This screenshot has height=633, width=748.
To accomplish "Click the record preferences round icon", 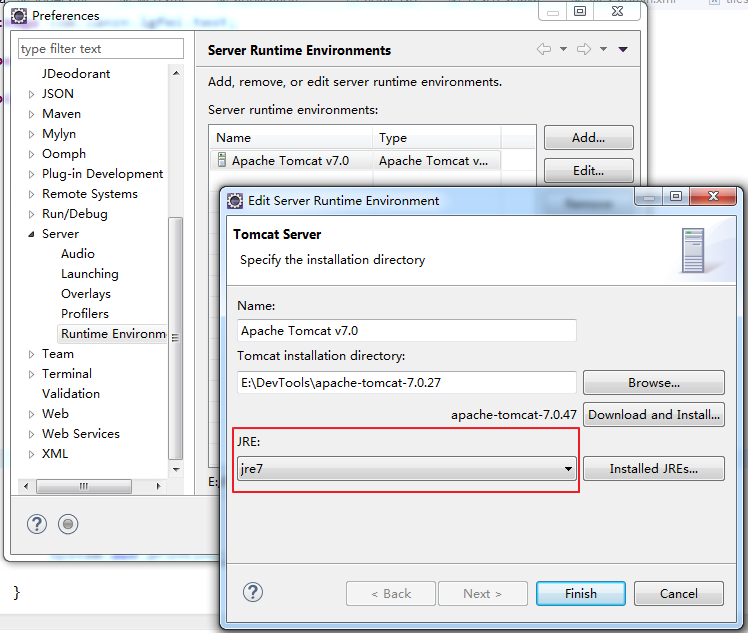I will click(x=68, y=524).
